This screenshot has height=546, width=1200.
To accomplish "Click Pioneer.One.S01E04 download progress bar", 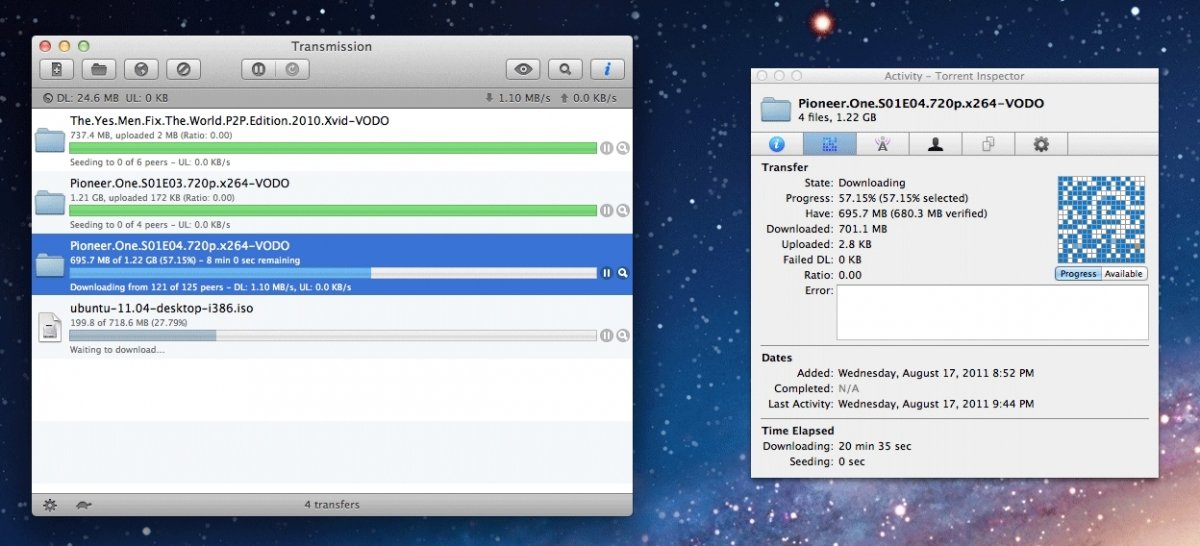I will point(333,272).
